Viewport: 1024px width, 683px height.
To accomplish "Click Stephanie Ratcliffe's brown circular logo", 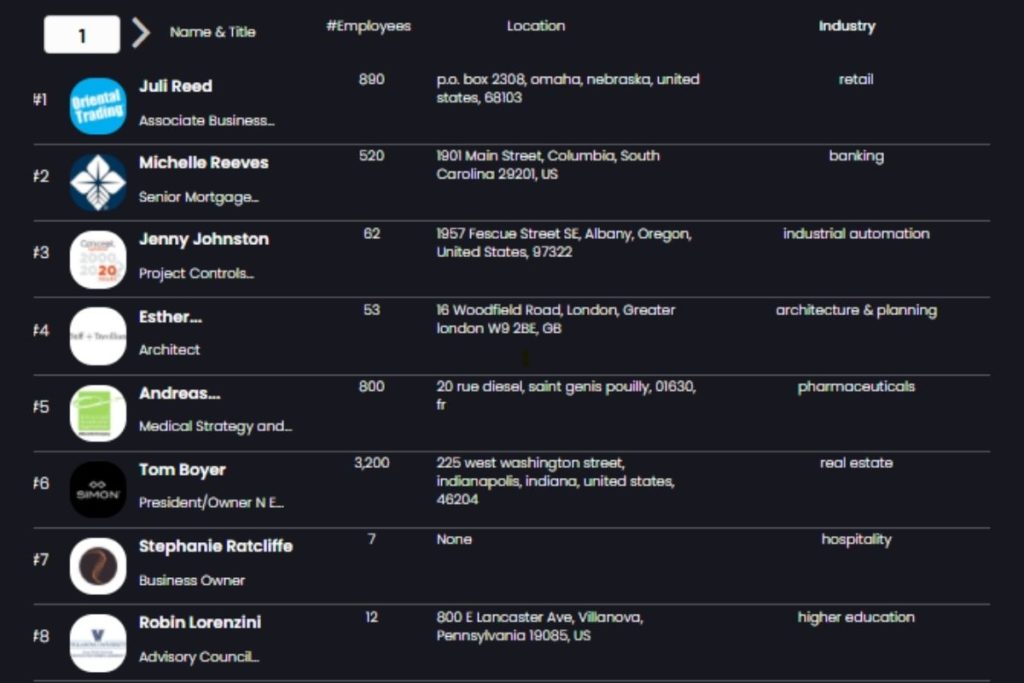I will (x=98, y=566).
